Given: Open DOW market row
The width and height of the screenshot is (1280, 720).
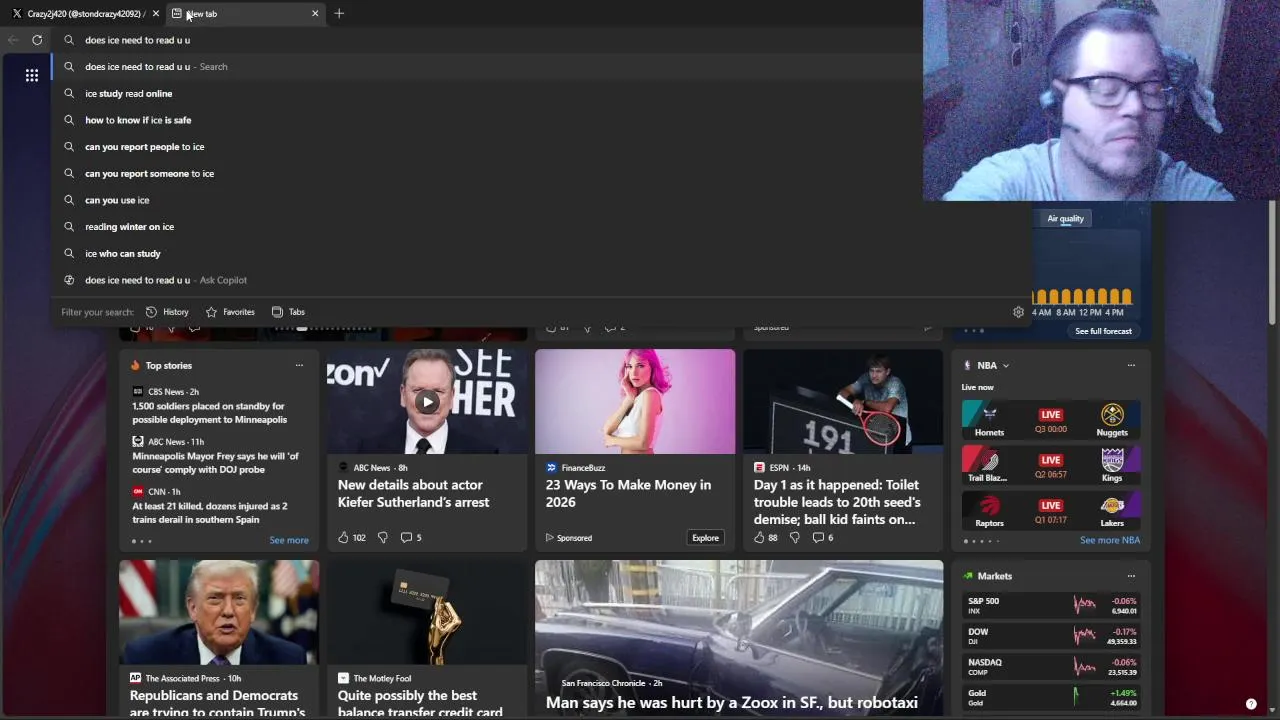Looking at the screenshot, I should pos(1050,636).
